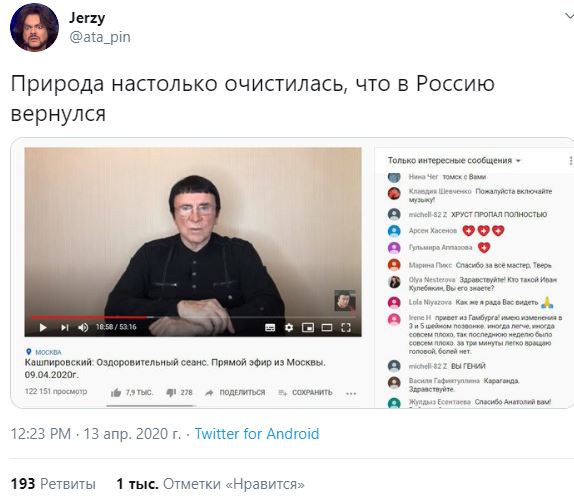This screenshot has height=498, width=574.
Task: Click the red video progress bar
Action: pyautogui.click(x=92, y=317)
